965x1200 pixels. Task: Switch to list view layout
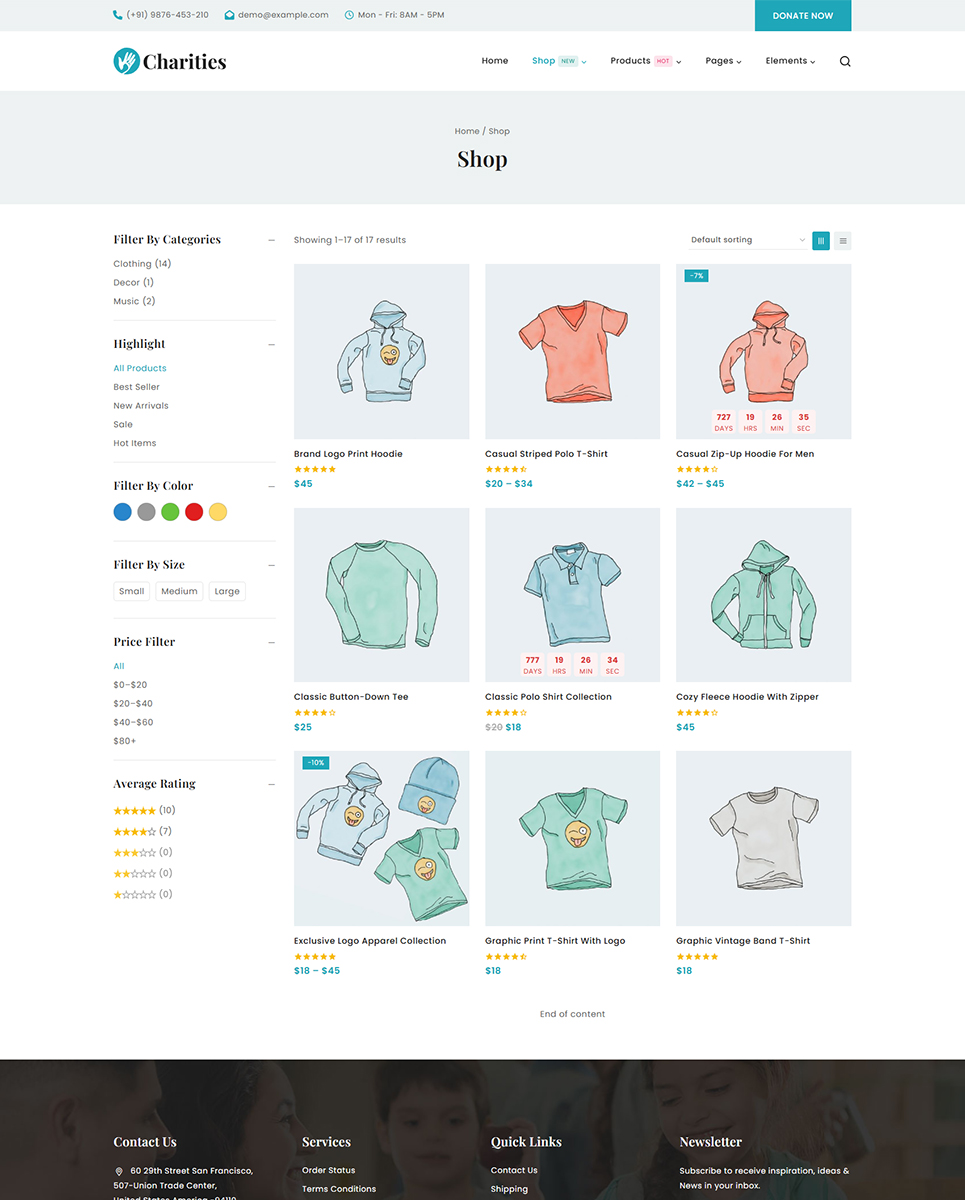coord(843,240)
